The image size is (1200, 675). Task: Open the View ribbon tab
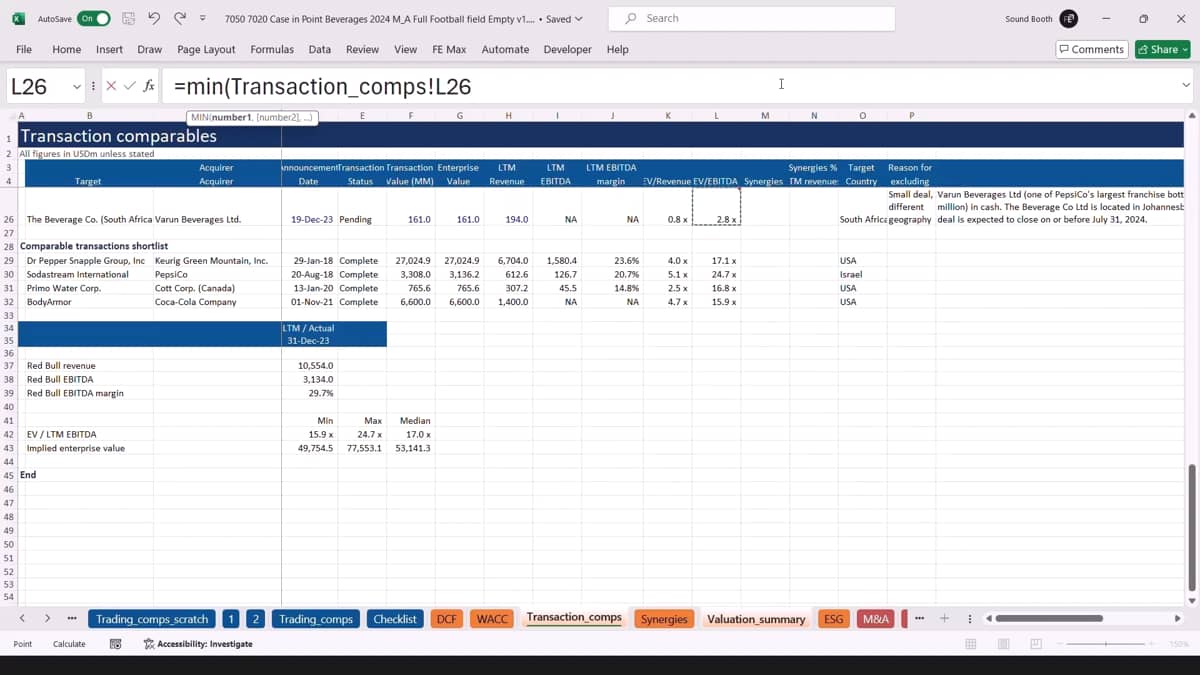tap(405, 49)
